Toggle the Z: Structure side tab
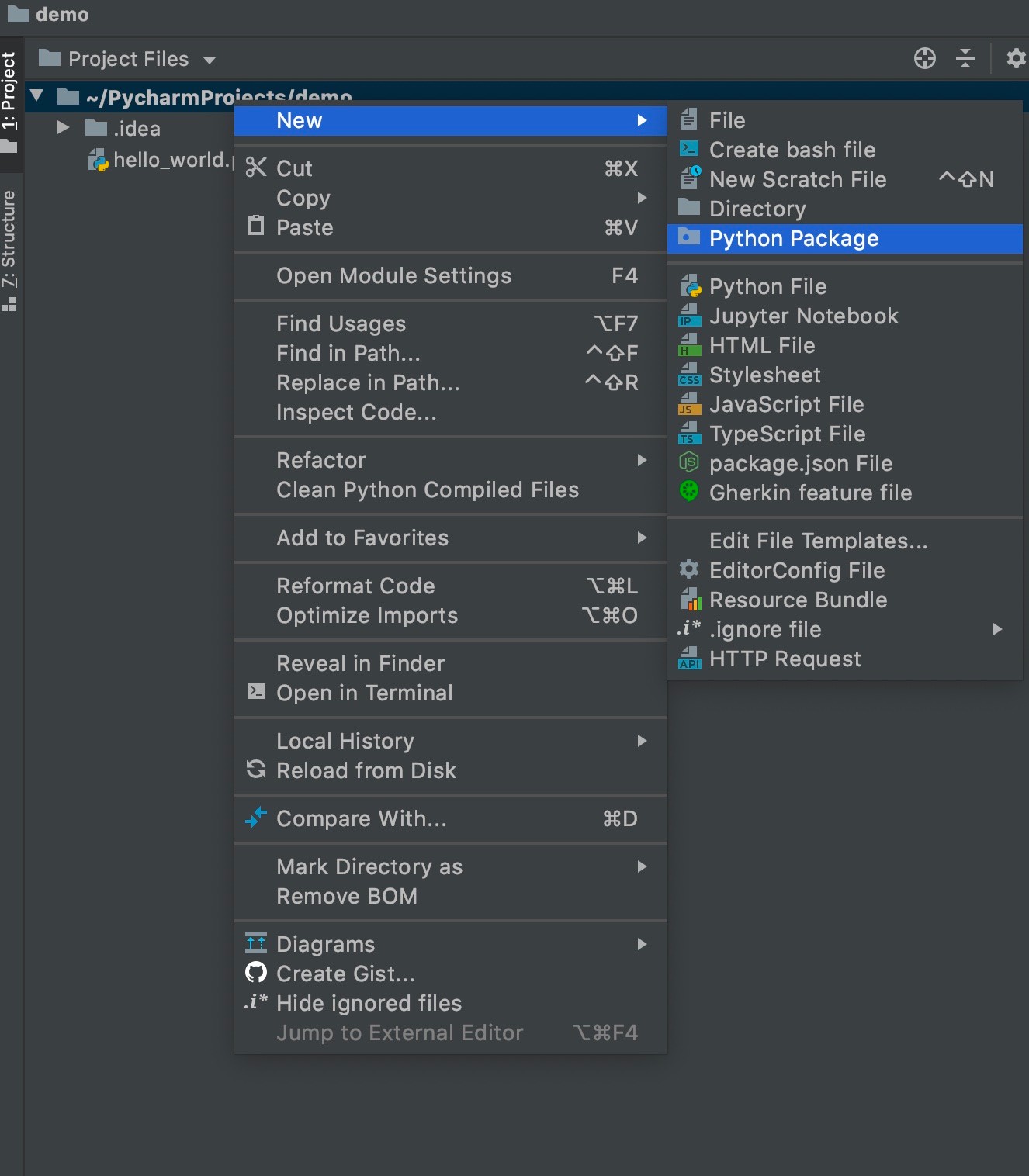The width and height of the screenshot is (1029, 1176). pos(9,250)
